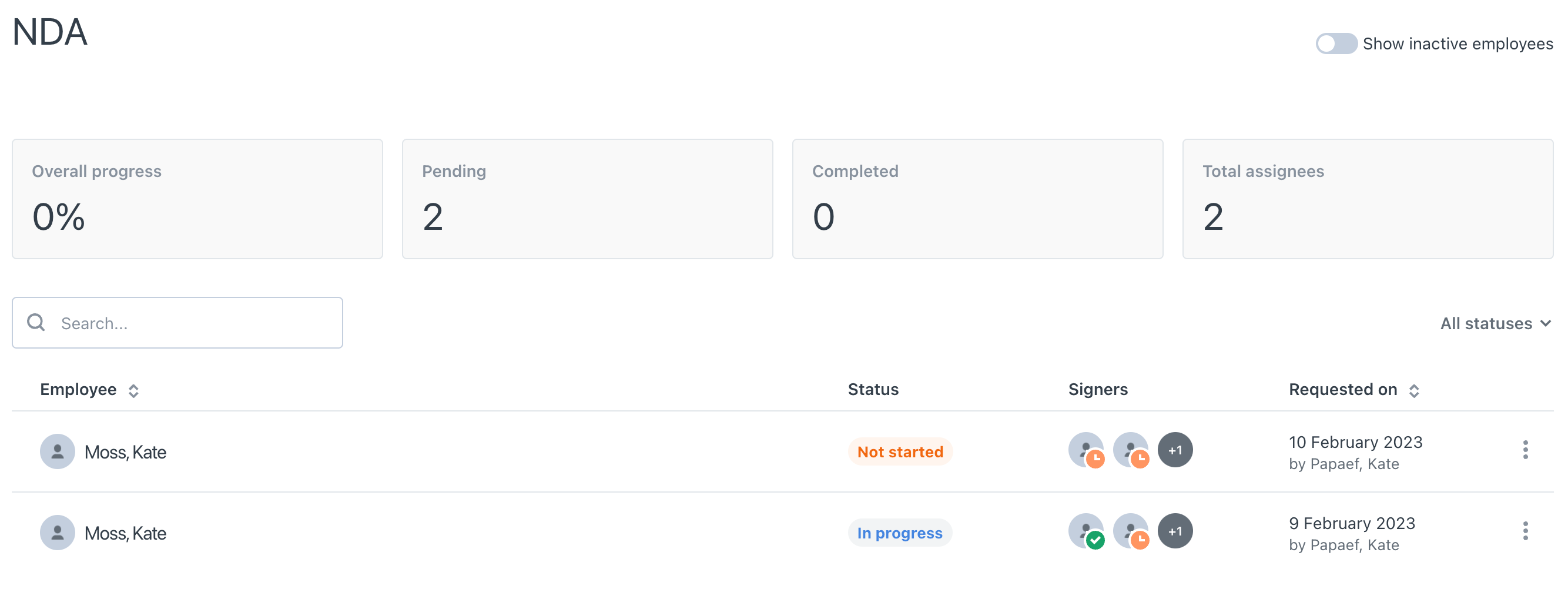This screenshot has width=1568, height=589.
Task: Toggle the Show inactive employees switch
Action: [x=1335, y=44]
